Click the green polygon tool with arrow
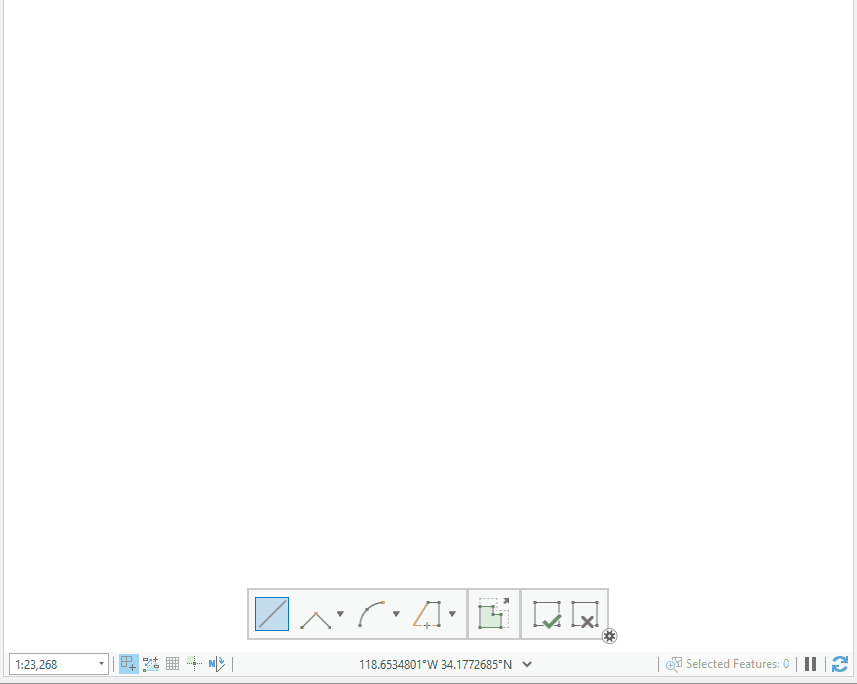This screenshot has height=684, width=857. coord(494,613)
